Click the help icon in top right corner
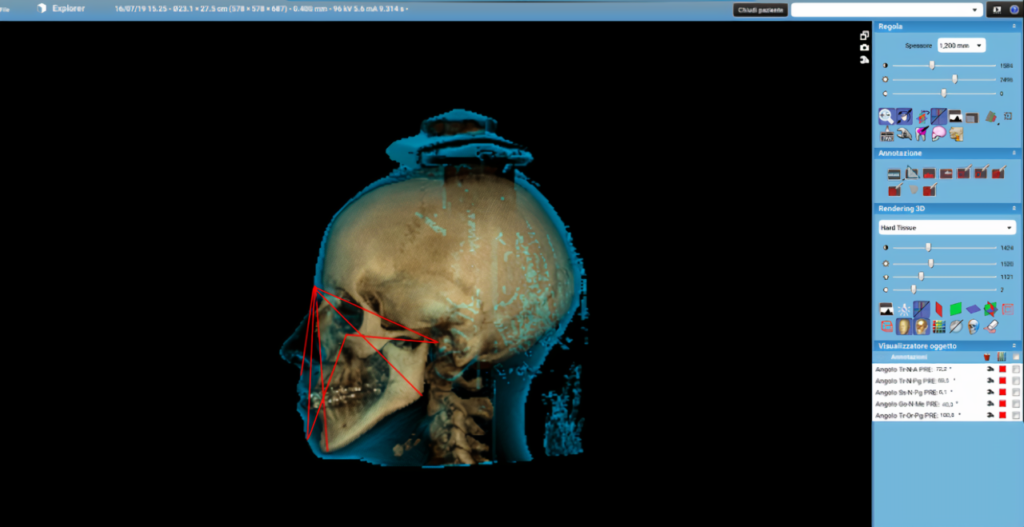Image resolution: width=1024 pixels, height=527 pixels. pos(1015,10)
